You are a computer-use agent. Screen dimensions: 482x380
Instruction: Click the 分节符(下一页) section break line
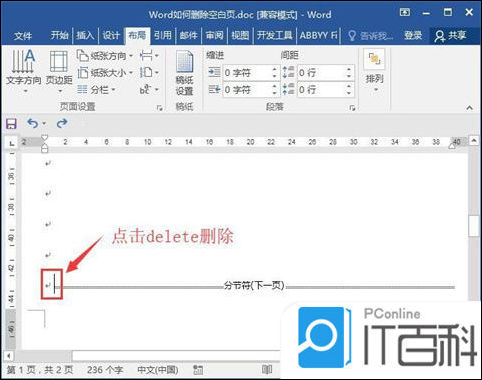[254, 286]
